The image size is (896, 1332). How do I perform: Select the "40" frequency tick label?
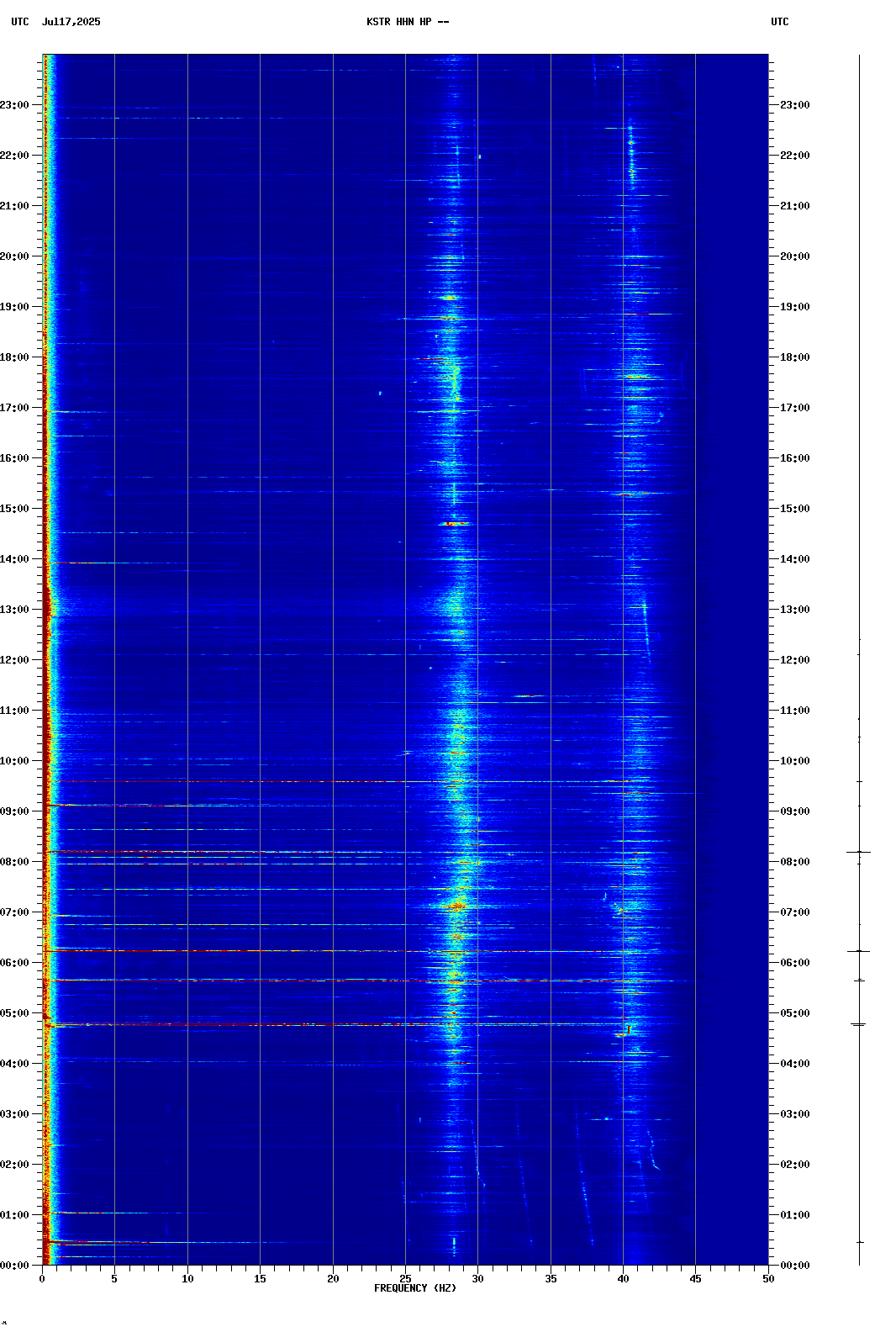click(623, 1279)
